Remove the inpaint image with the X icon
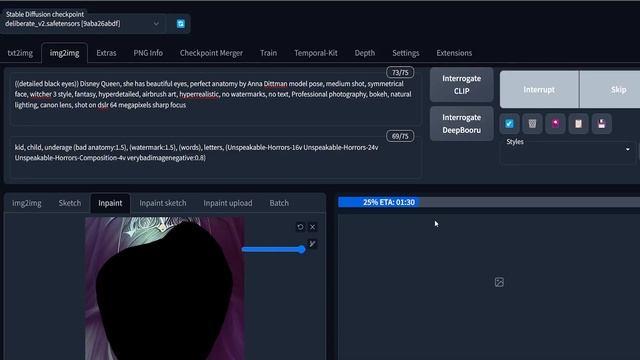640x360 pixels. [313, 227]
